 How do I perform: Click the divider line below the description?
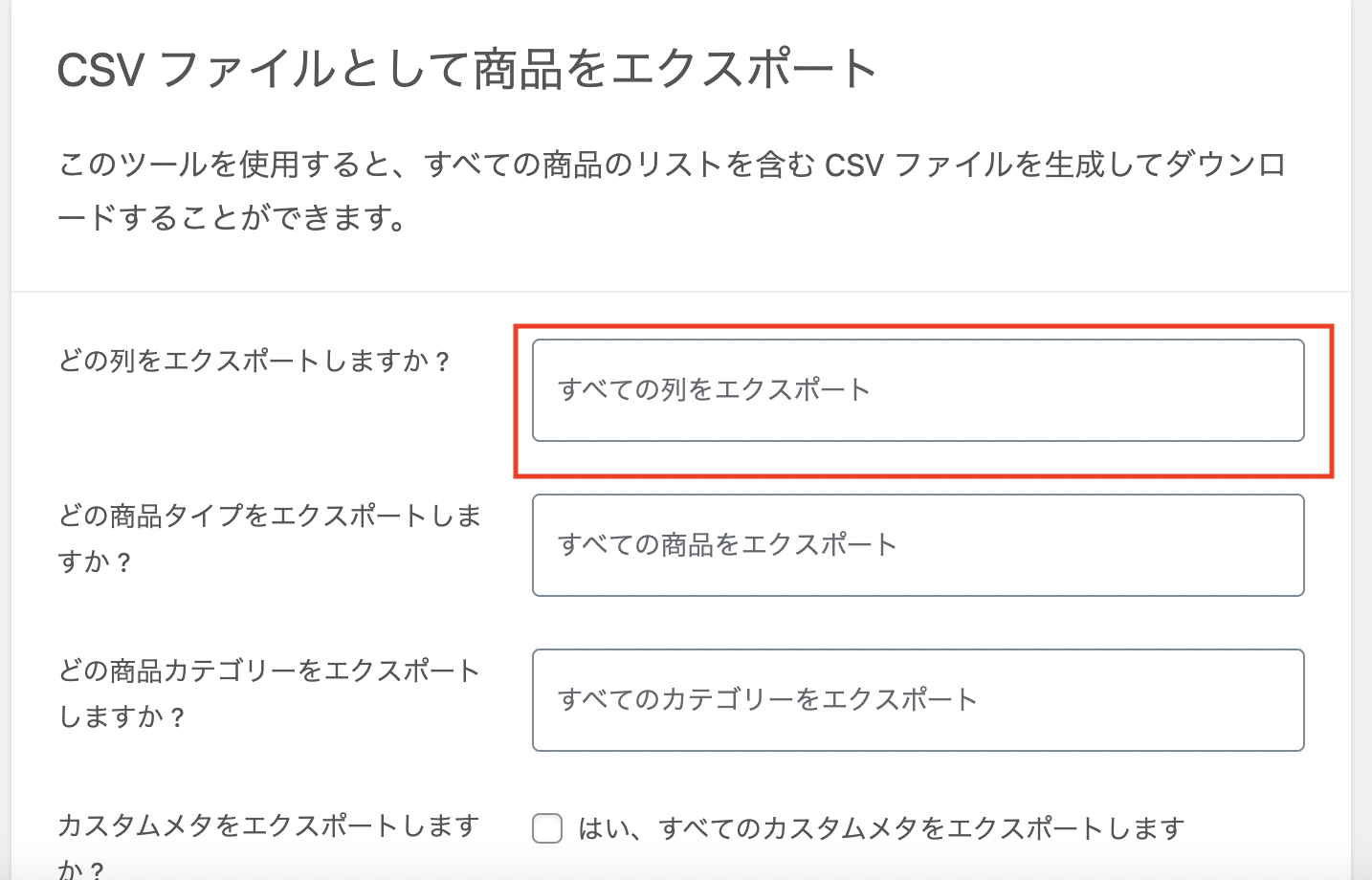point(681,292)
